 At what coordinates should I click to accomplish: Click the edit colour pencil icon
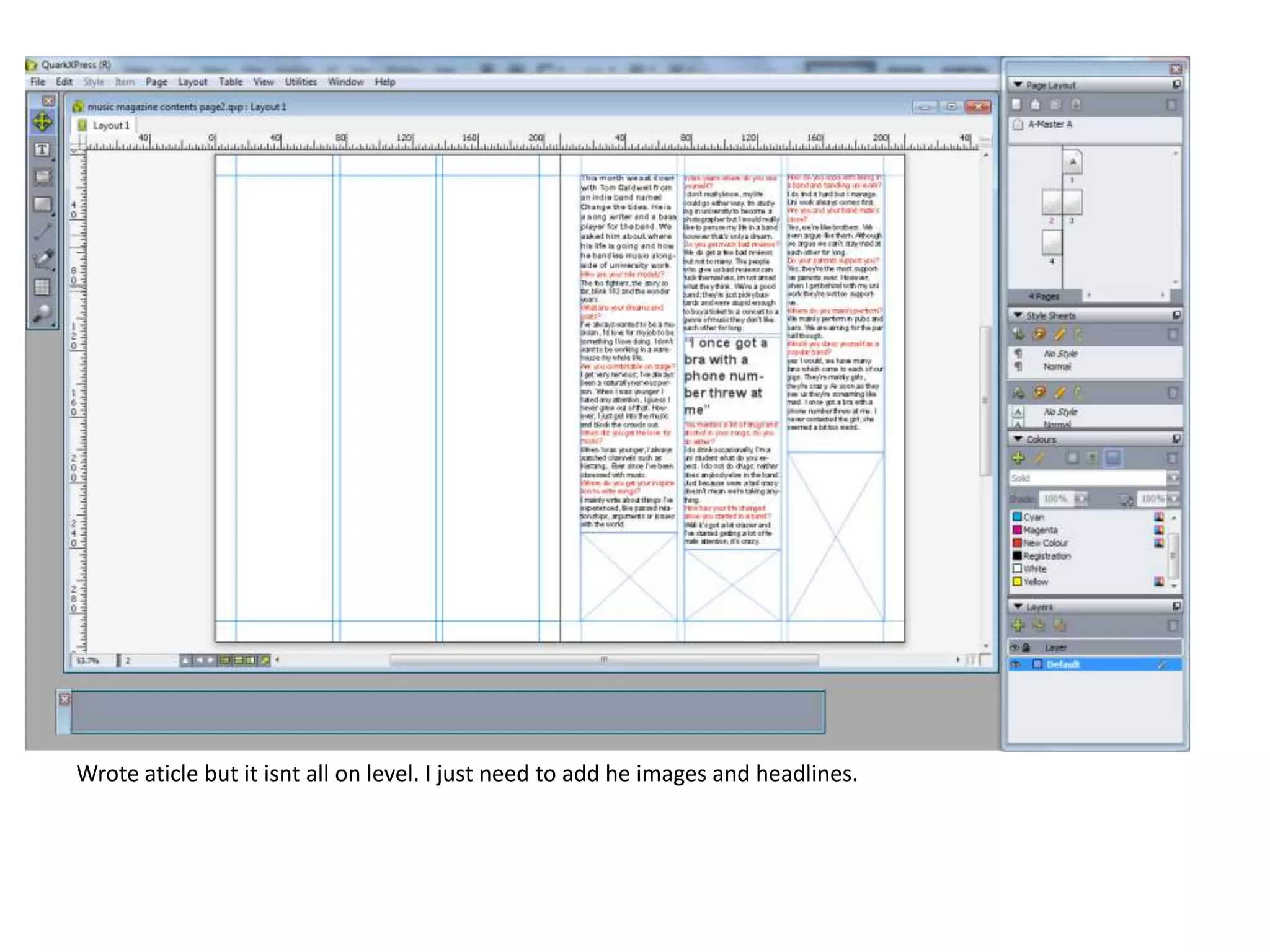pyautogui.click(x=1039, y=458)
